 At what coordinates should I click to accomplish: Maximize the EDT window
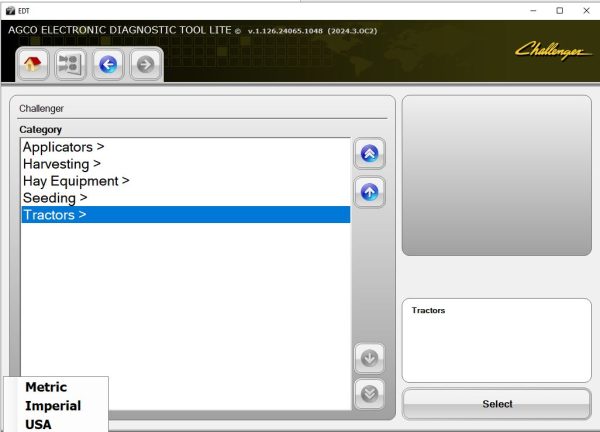(x=559, y=10)
